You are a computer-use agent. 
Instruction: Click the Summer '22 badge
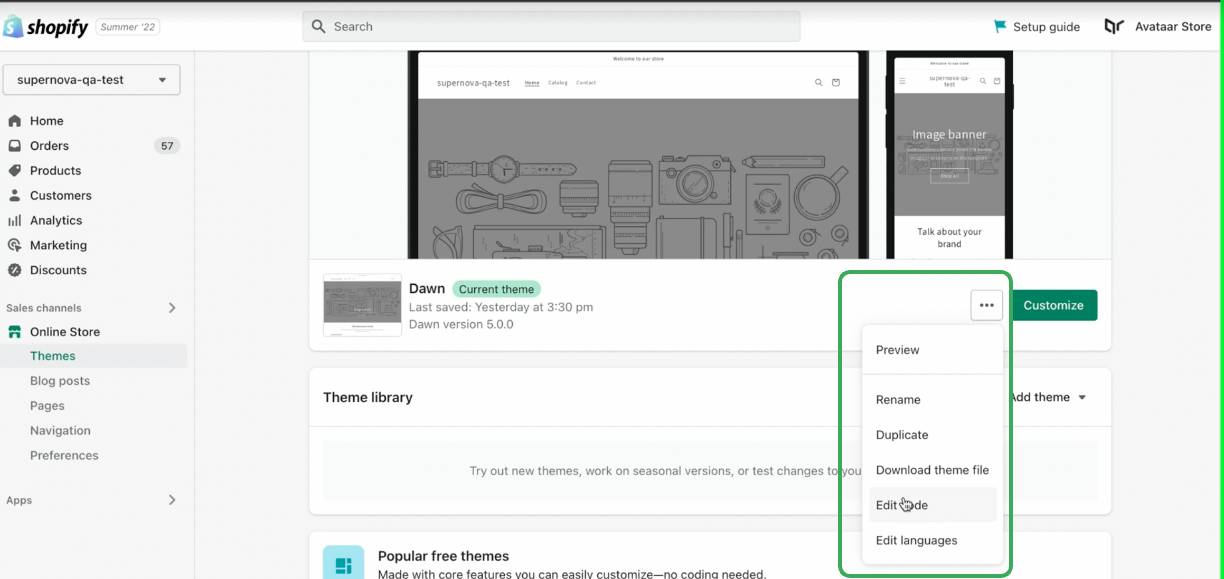pos(128,27)
